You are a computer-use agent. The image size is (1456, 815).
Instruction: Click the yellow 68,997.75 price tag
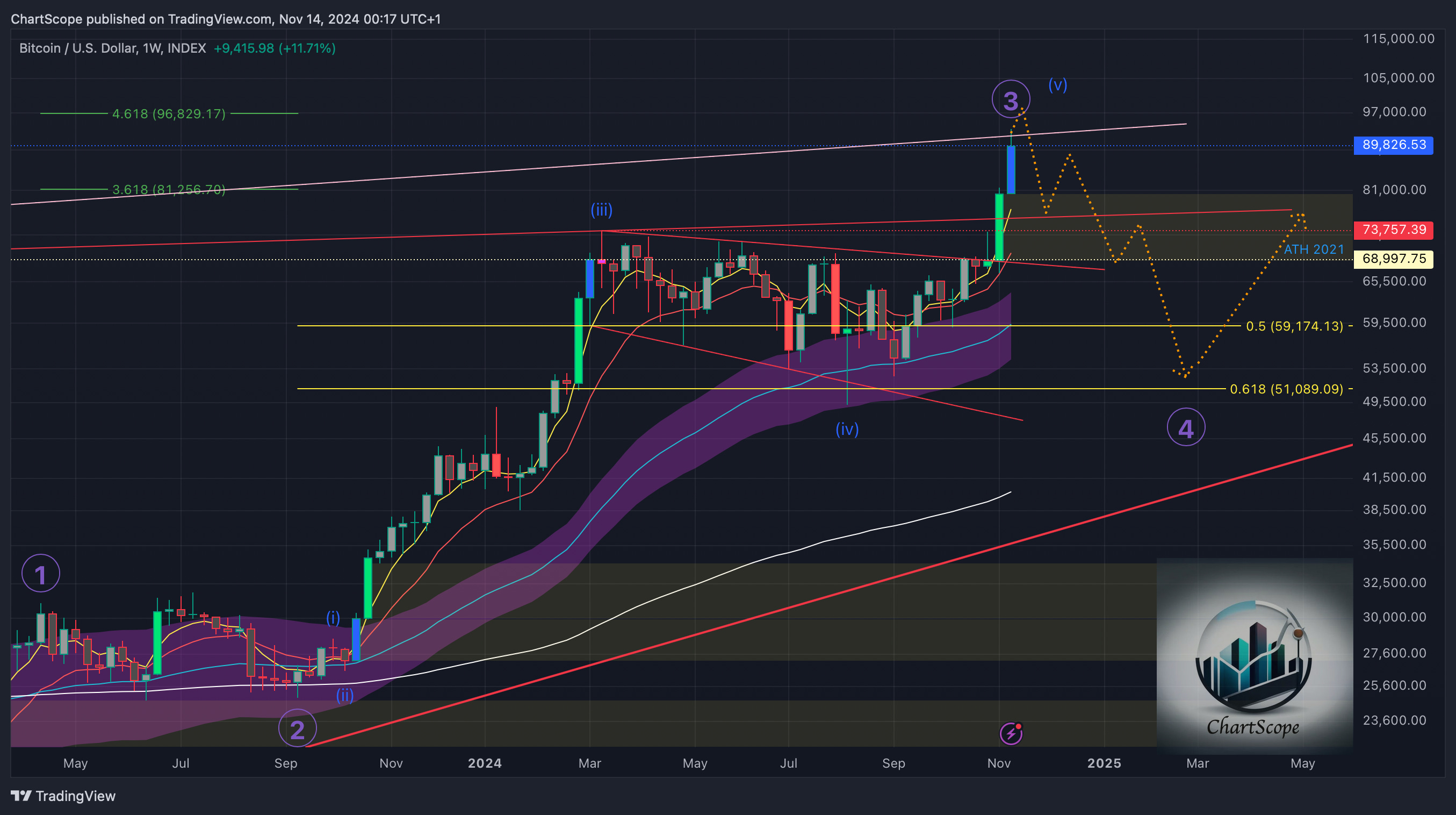point(1393,259)
